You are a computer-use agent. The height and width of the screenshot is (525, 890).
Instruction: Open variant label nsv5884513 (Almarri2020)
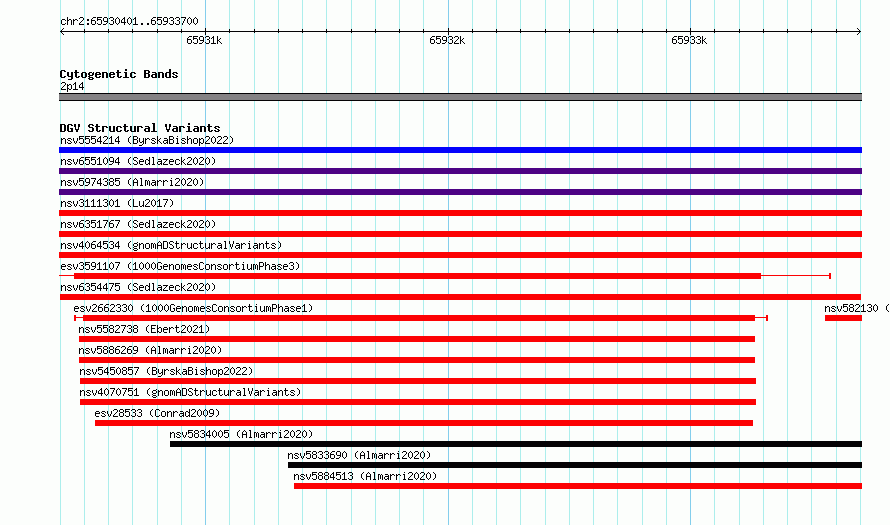365,476
